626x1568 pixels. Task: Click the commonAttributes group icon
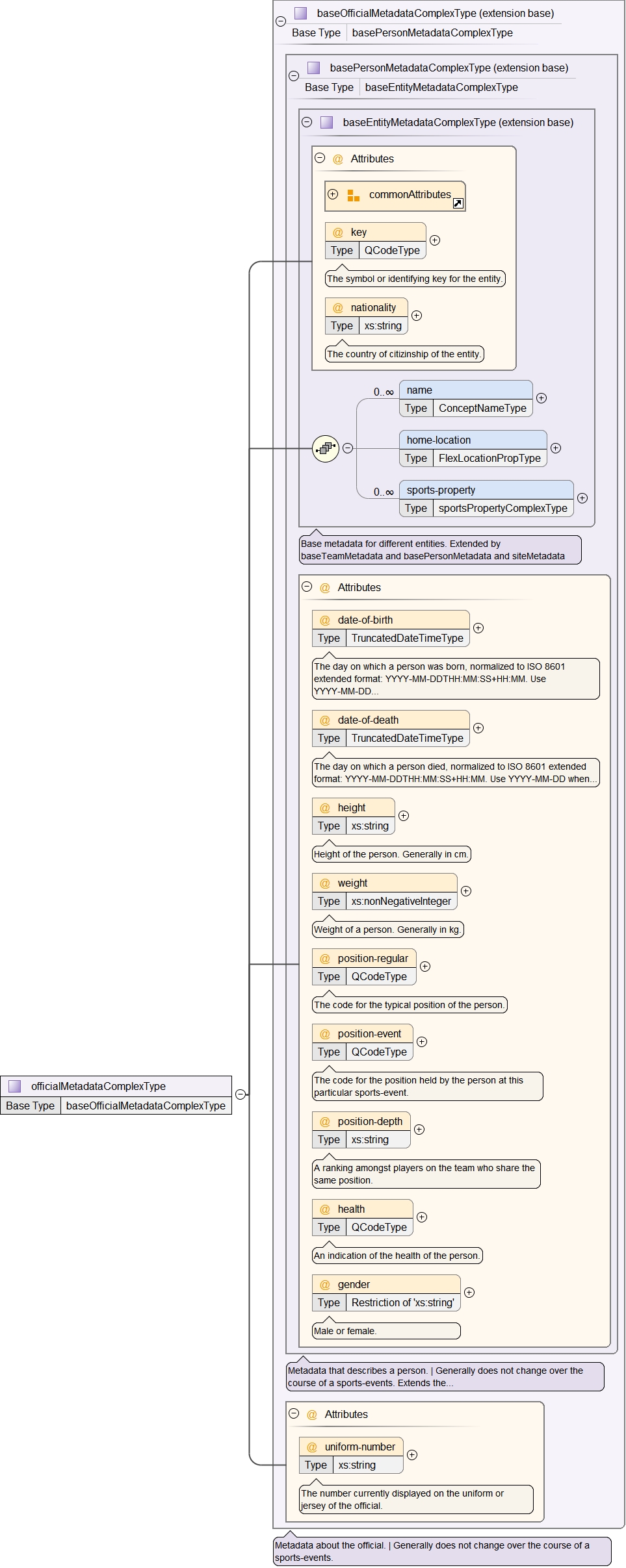[353, 195]
